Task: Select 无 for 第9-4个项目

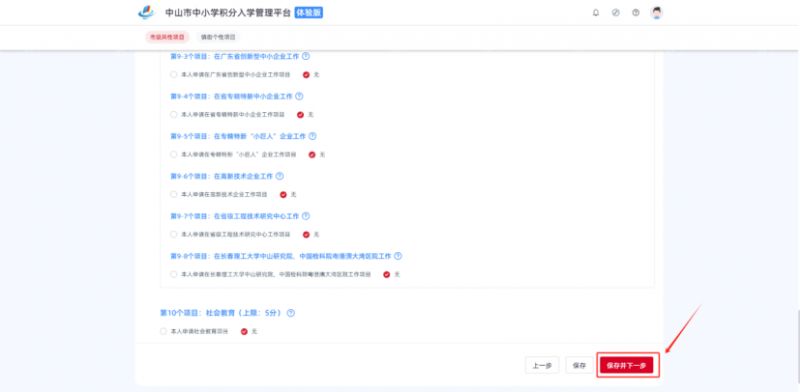Action: click(x=301, y=114)
